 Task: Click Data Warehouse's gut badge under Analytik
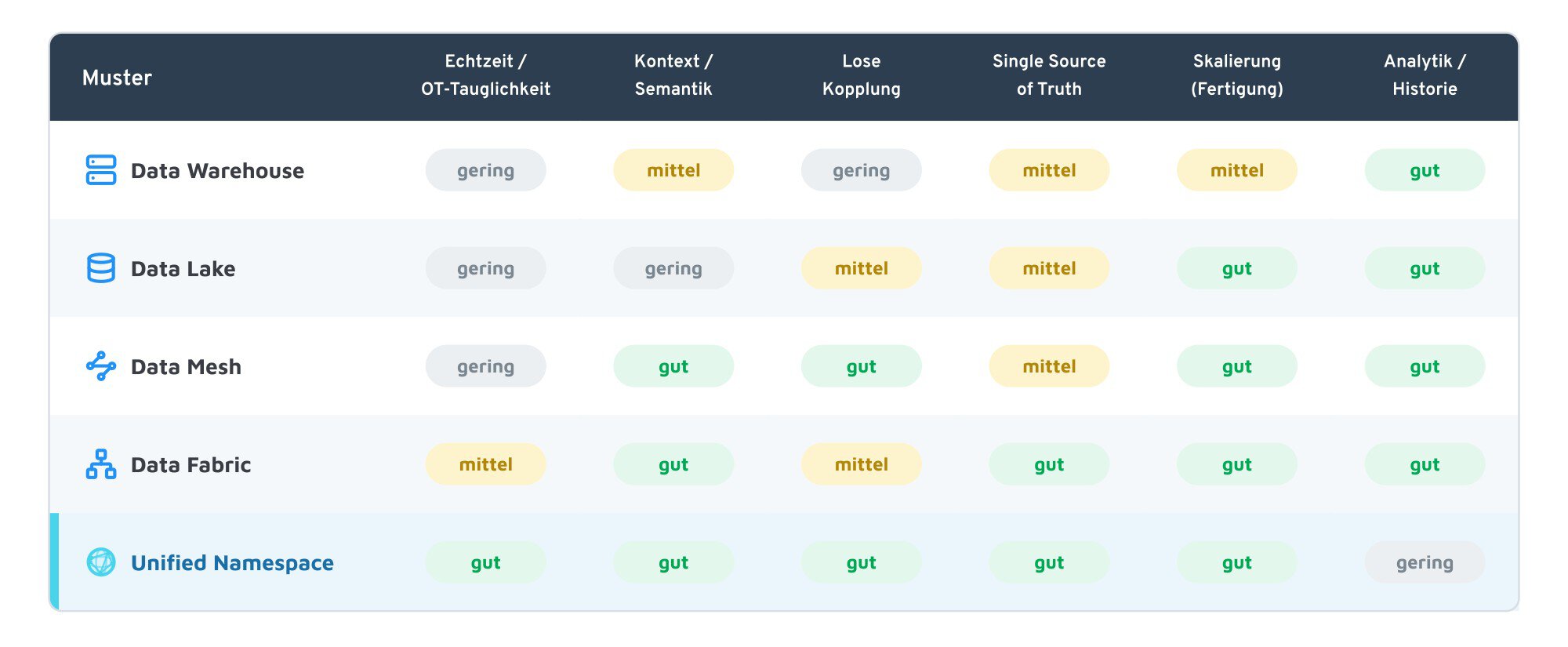(1425, 170)
